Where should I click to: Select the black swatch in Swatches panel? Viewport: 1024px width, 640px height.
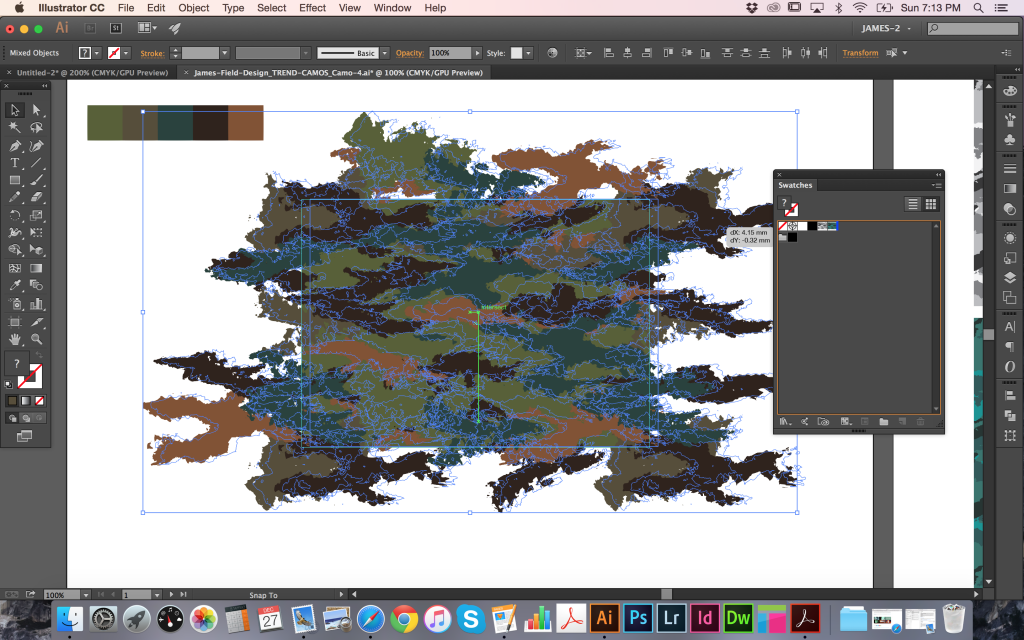pyautogui.click(x=812, y=227)
